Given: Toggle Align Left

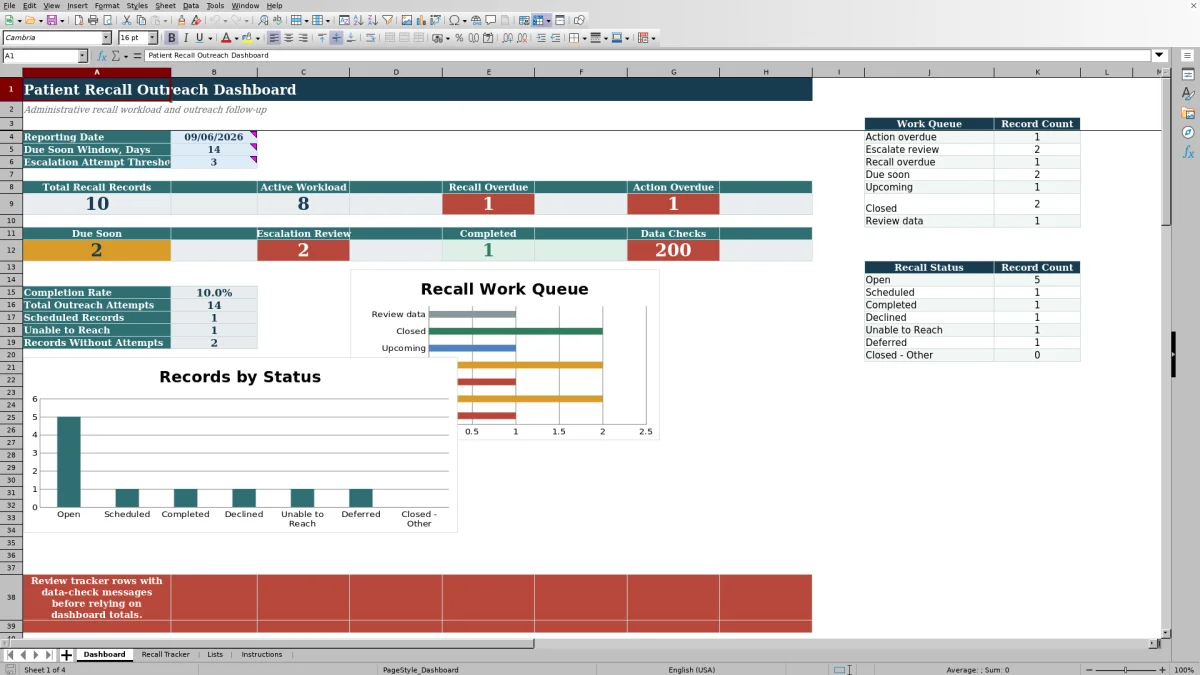Looking at the screenshot, I should (x=273, y=38).
